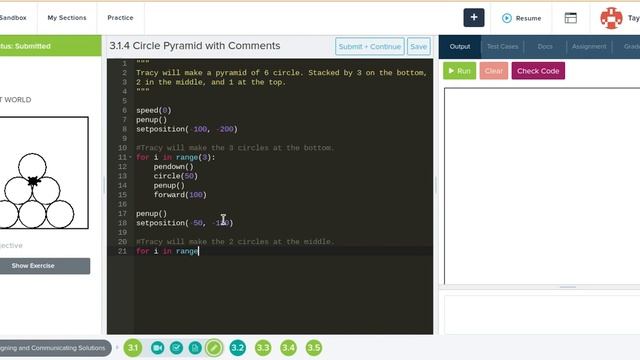Jump to lesson 3.2

(x=238, y=348)
